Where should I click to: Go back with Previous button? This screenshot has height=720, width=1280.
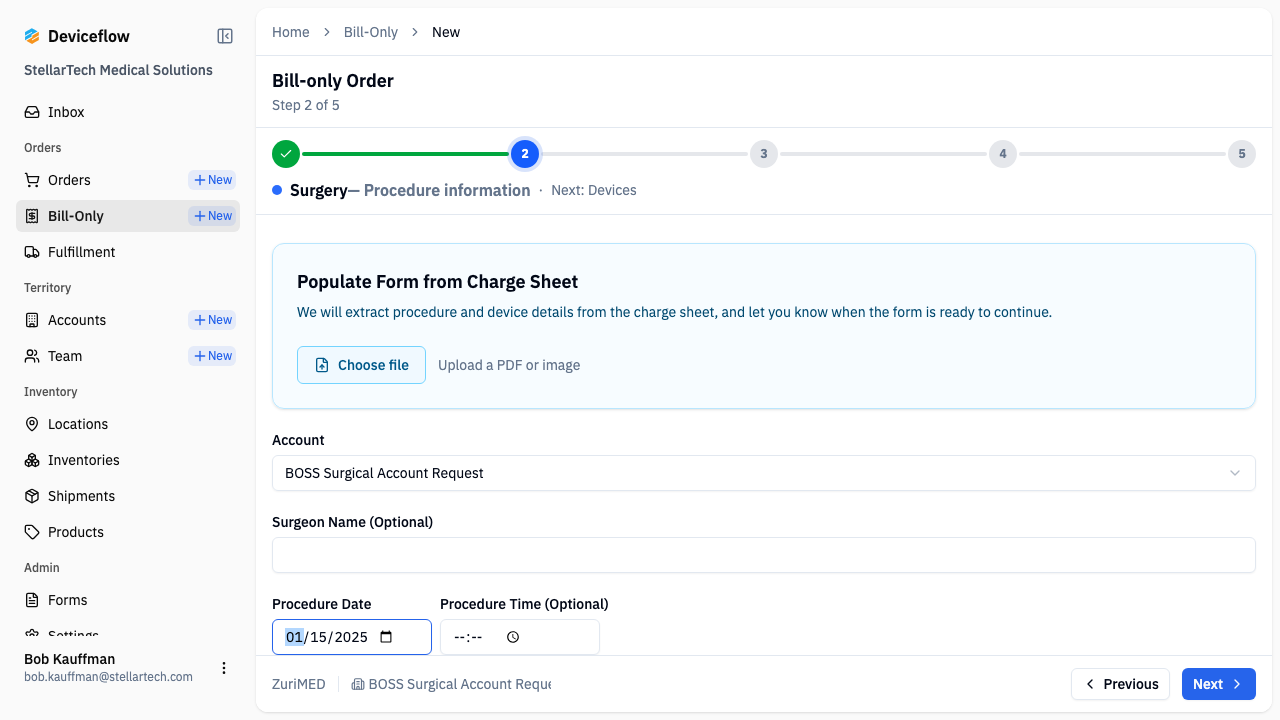pyautogui.click(x=1120, y=684)
